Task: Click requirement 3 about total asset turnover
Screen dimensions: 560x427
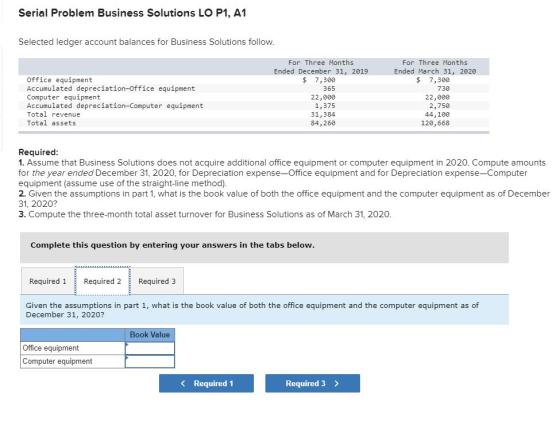Action: tap(205, 215)
